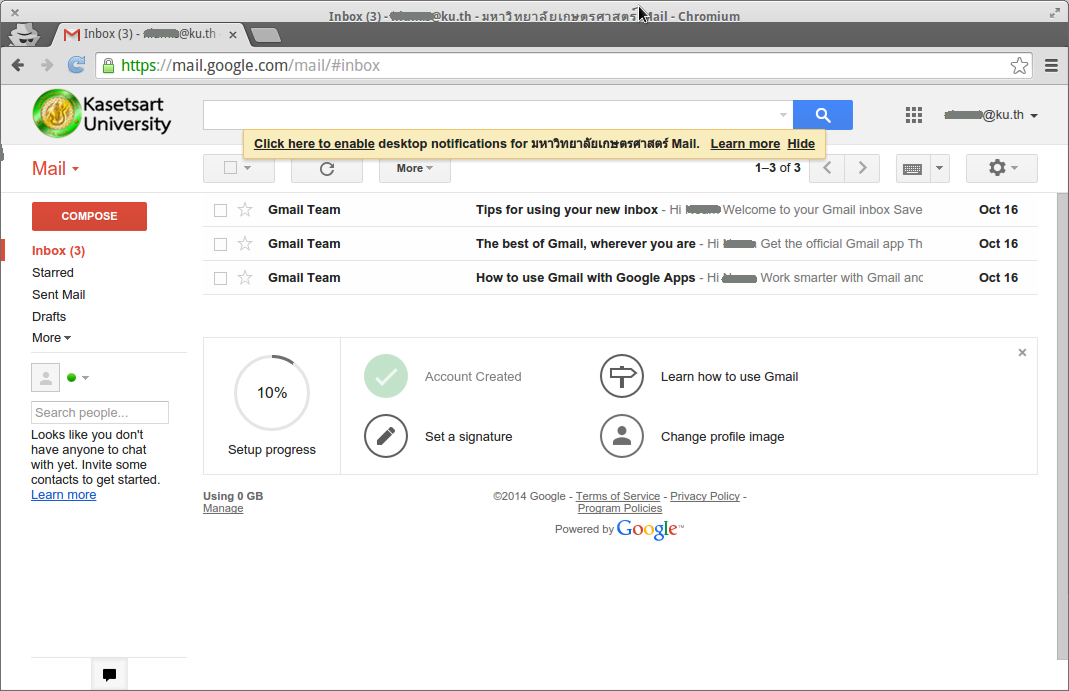
Task: Click the input tools keyboard icon
Action: point(912,168)
